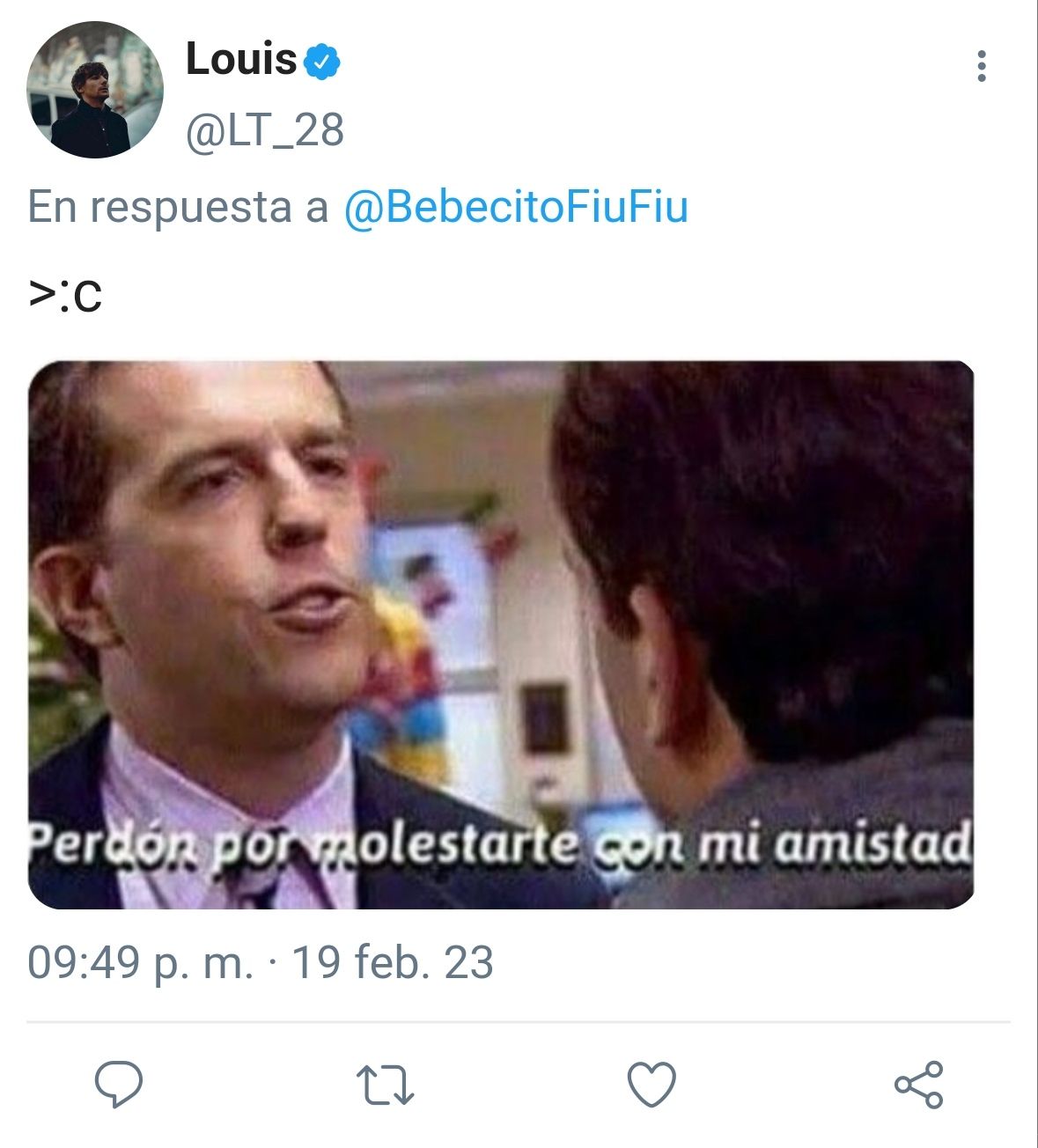1038x1148 pixels.
Task: Open Louis's round profile picture
Action: 95,90
